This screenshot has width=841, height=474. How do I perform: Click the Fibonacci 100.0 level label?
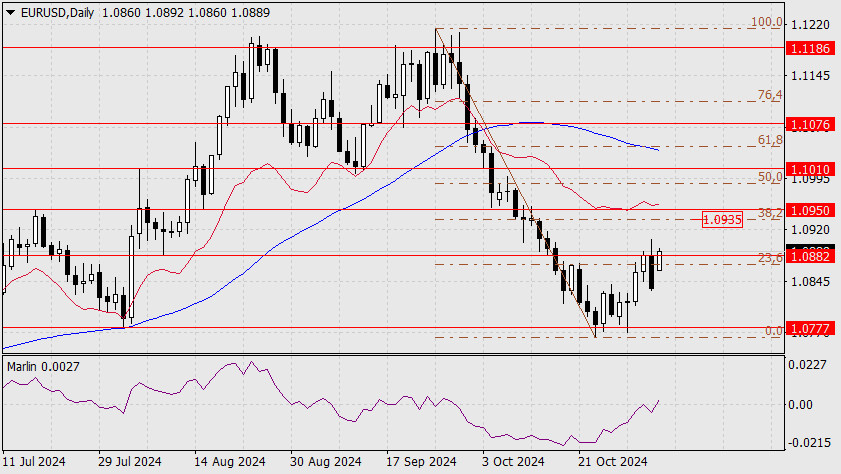point(766,22)
